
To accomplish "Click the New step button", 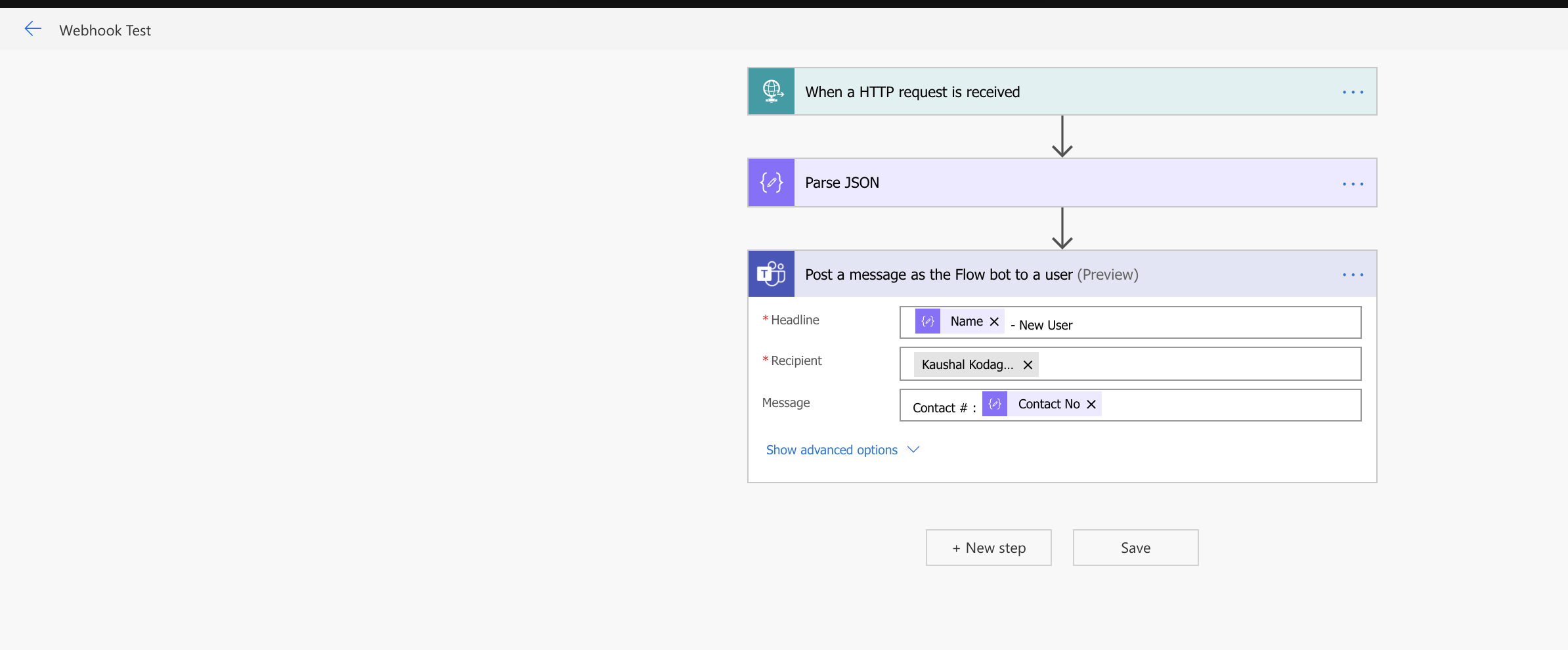I will pos(988,548).
